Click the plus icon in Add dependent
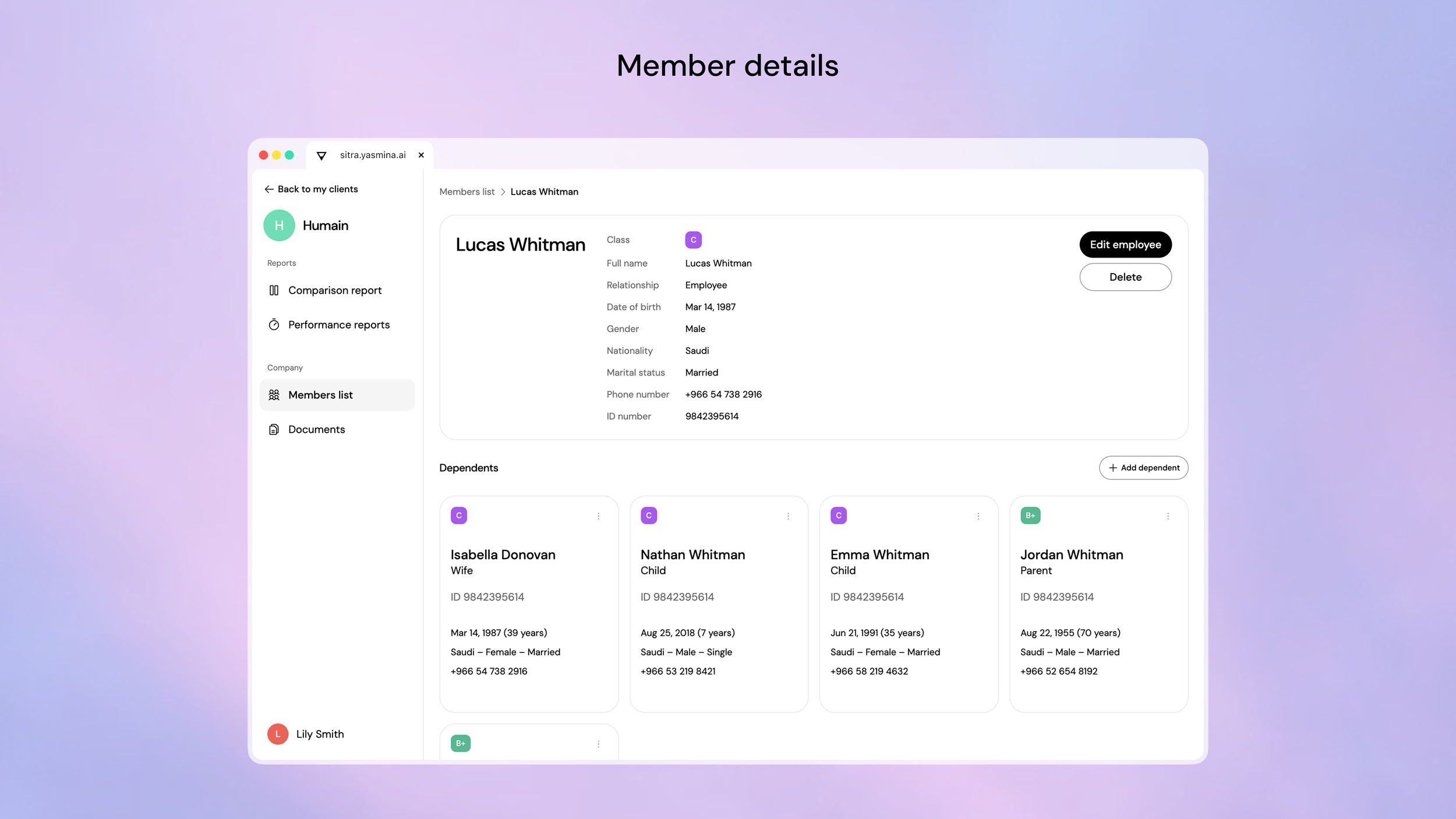Screen dimensions: 1456x819 pyautogui.click(x=1112, y=468)
